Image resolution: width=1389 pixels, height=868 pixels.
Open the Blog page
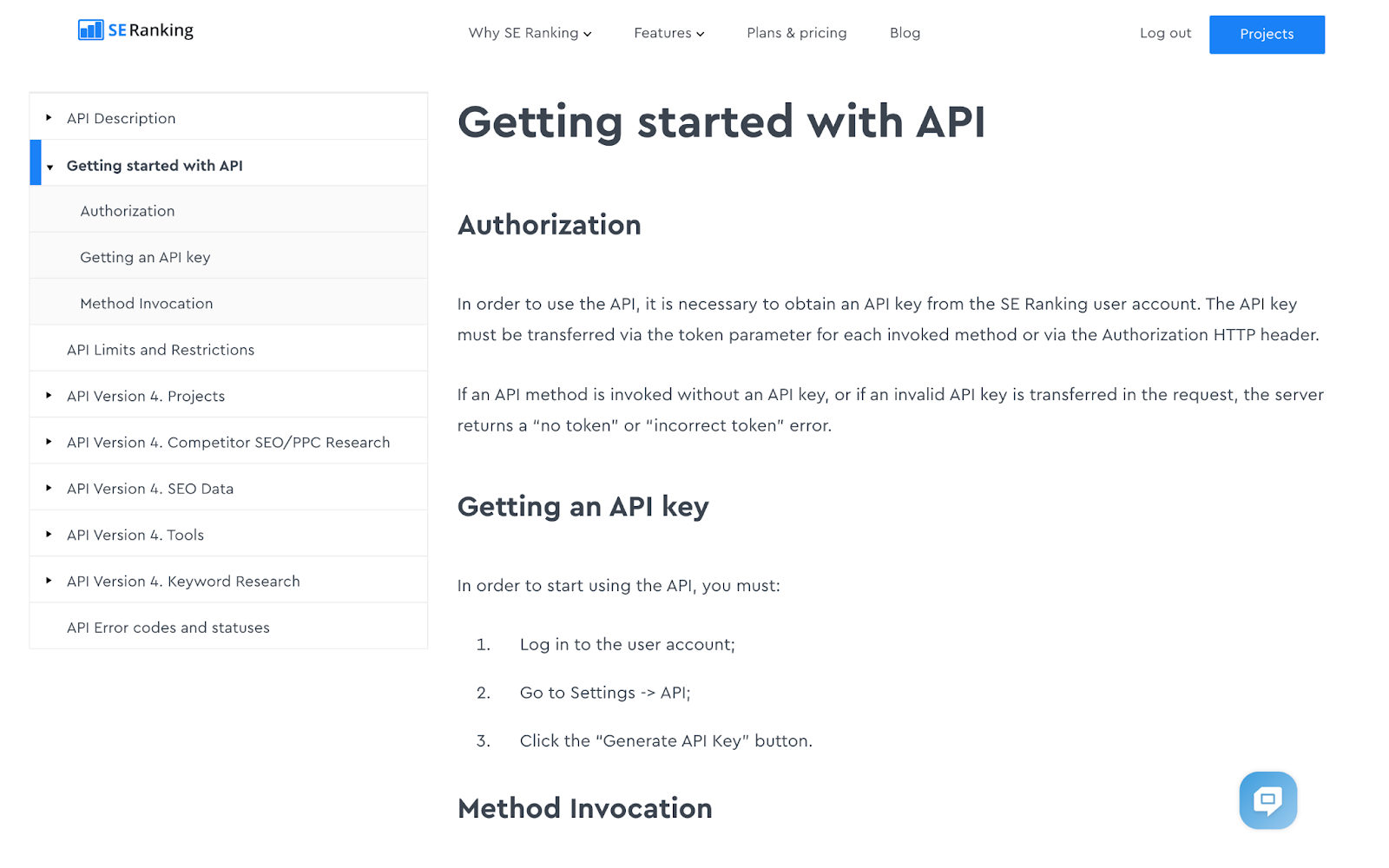pos(905,33)
